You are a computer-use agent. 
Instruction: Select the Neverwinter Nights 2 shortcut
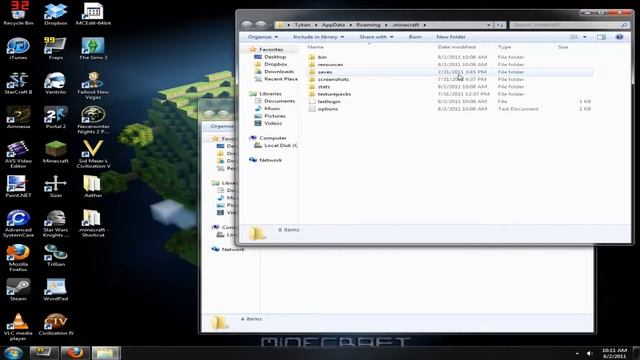(x=93, y=120)
